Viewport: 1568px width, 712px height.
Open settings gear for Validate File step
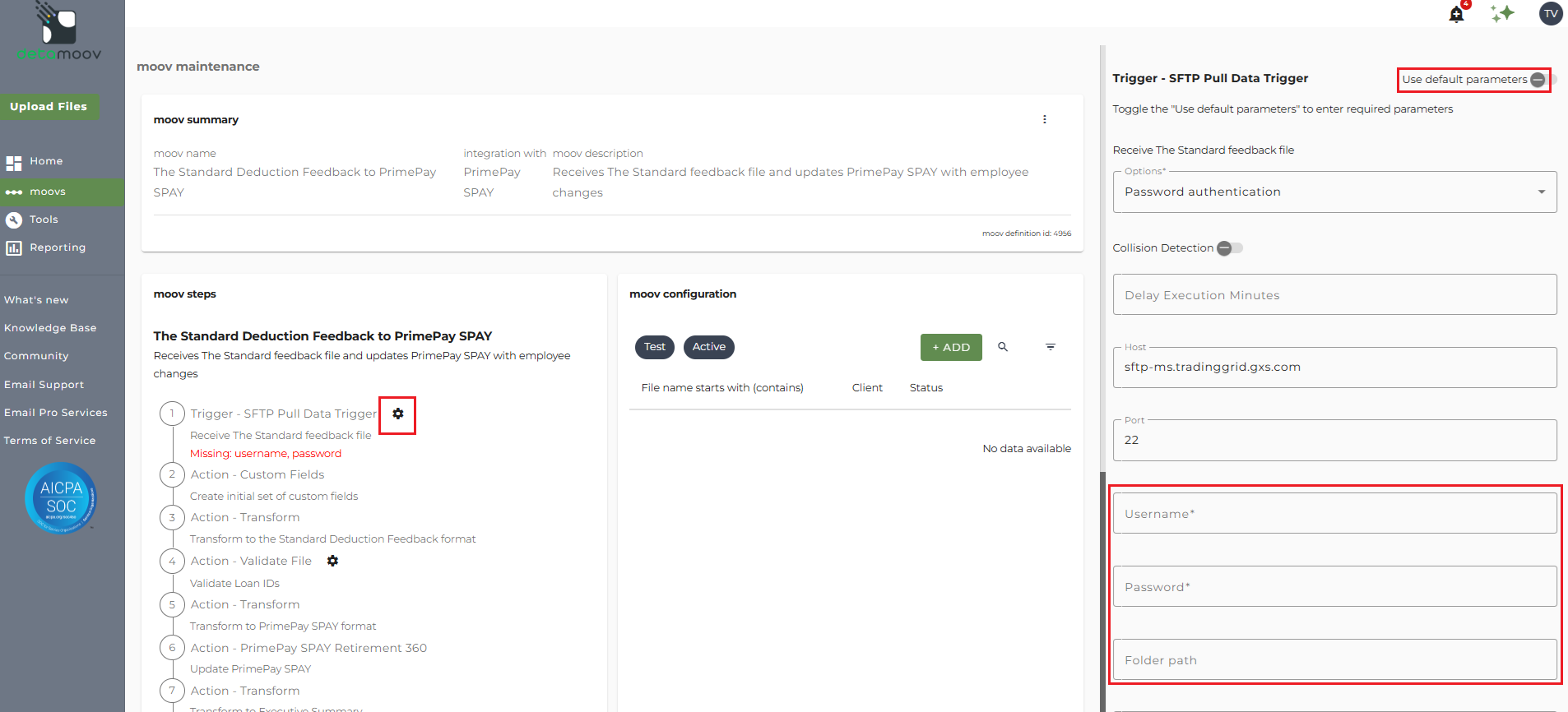332,561
